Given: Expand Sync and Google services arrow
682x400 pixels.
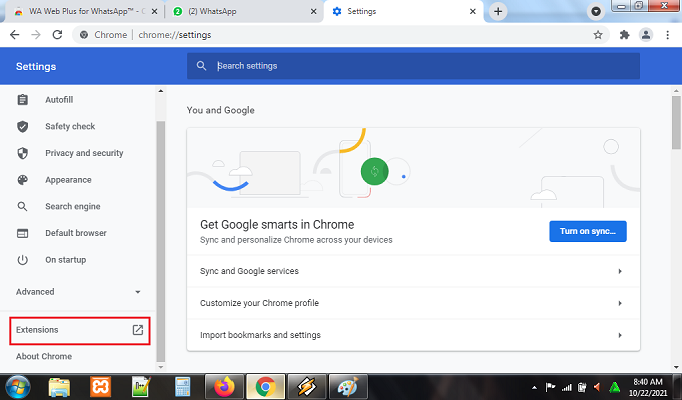Looking at the screenshot, I should (620, 271).
